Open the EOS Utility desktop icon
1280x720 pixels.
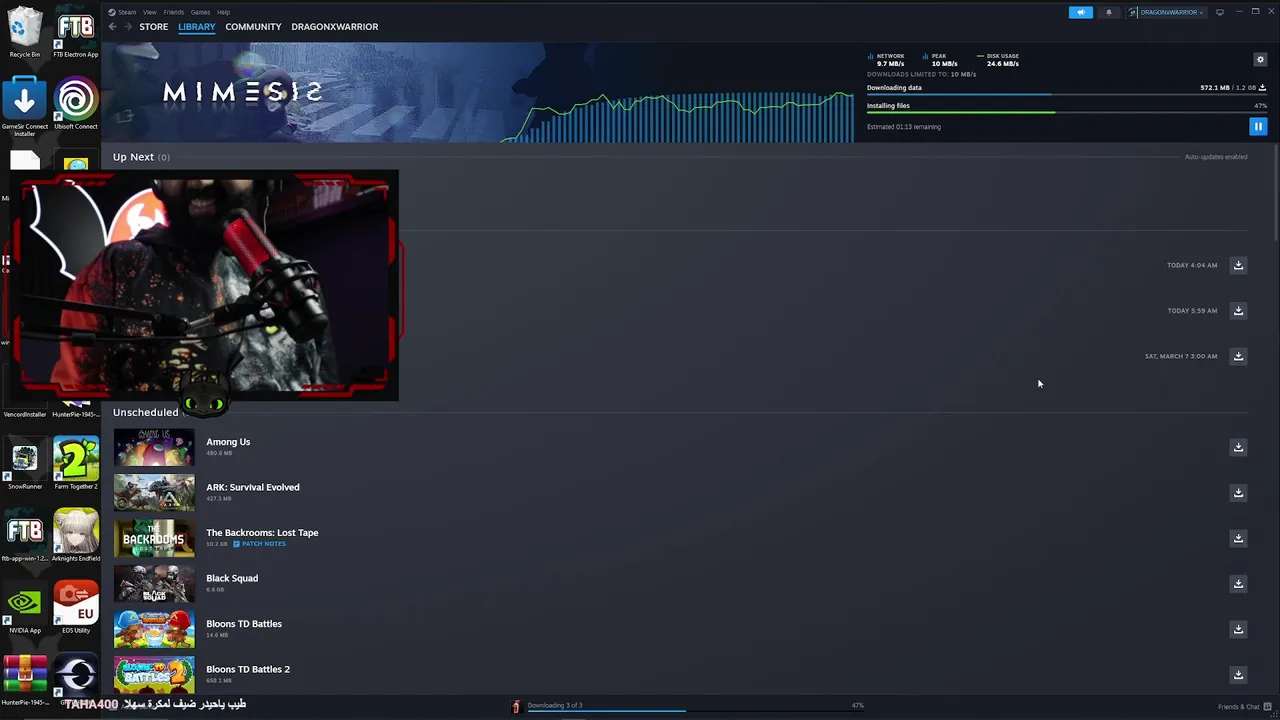(x=76, y=608)
